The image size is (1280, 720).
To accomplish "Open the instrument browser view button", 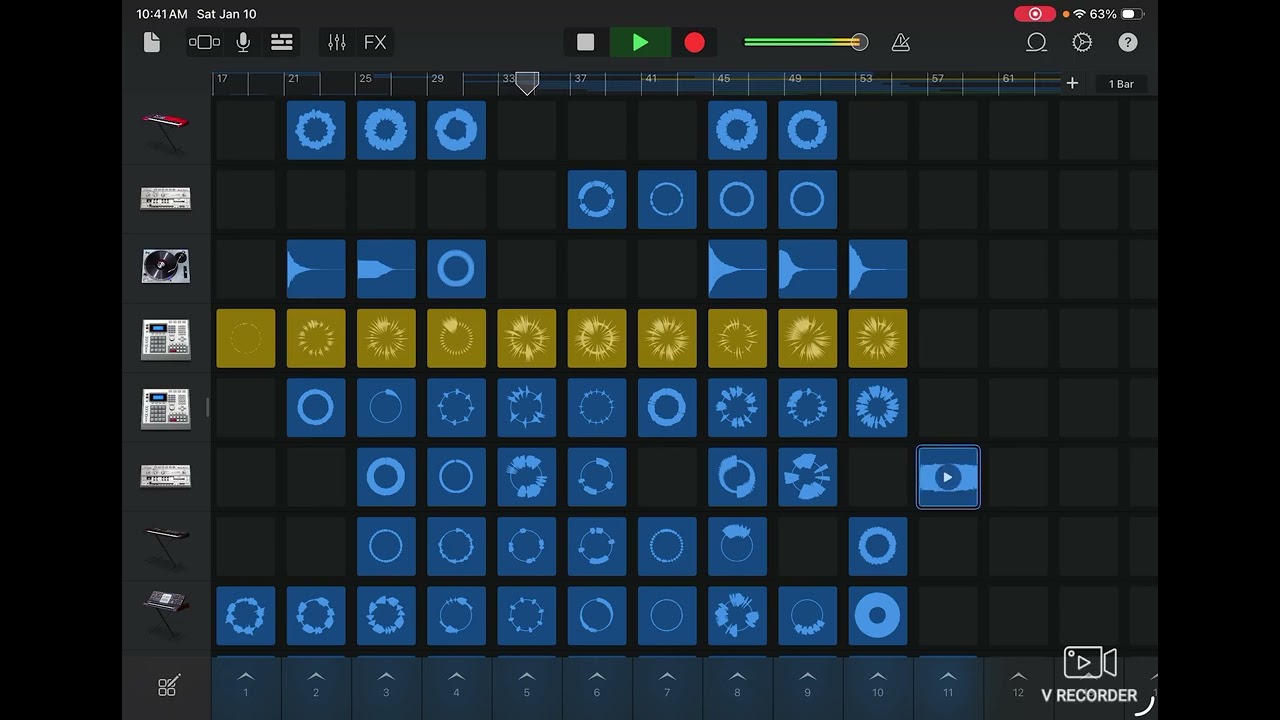I will pyautogui.click(x=204, y=42).
